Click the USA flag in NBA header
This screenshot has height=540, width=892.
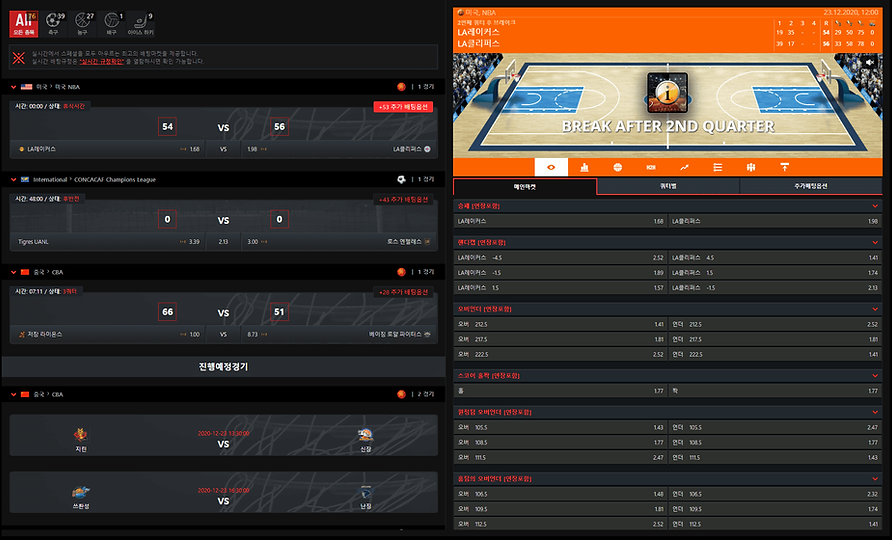coord(26,87)
